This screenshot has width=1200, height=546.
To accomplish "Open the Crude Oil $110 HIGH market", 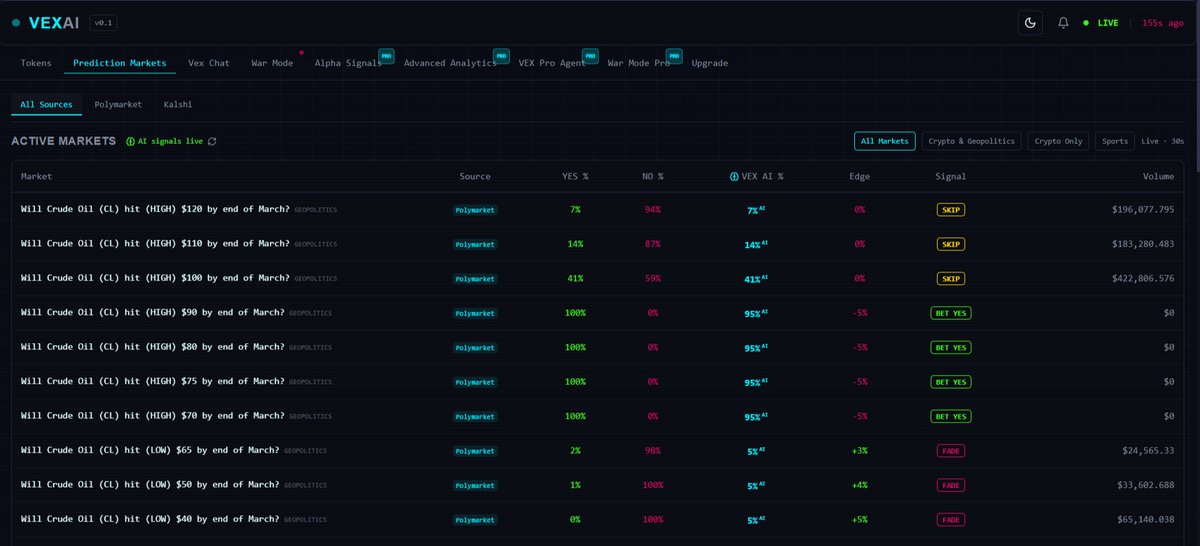I will pyautogui.click(x=155, y=244).
